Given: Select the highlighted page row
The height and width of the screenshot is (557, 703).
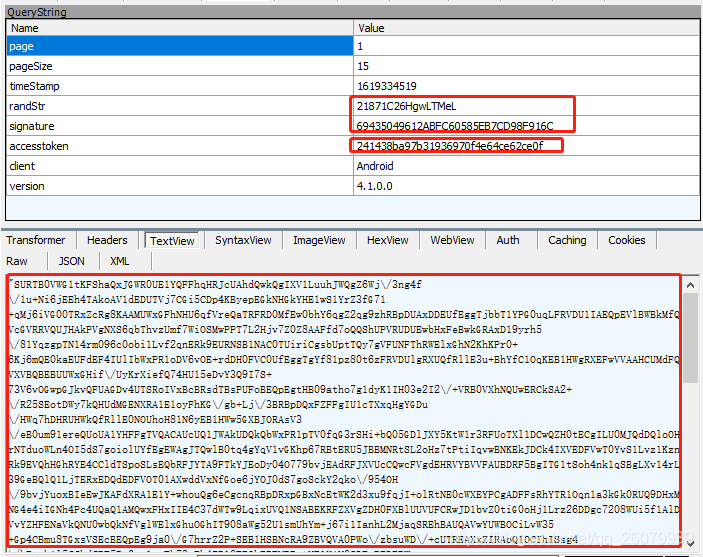Looking at the screenshot, I should (180, 46).
